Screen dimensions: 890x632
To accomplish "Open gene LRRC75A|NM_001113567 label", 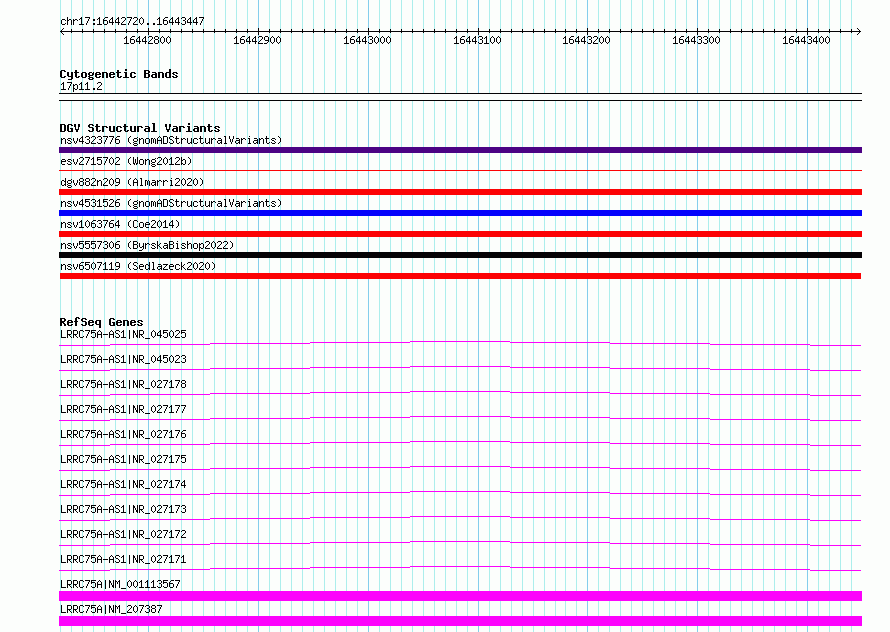I will (x=120, y=584).
